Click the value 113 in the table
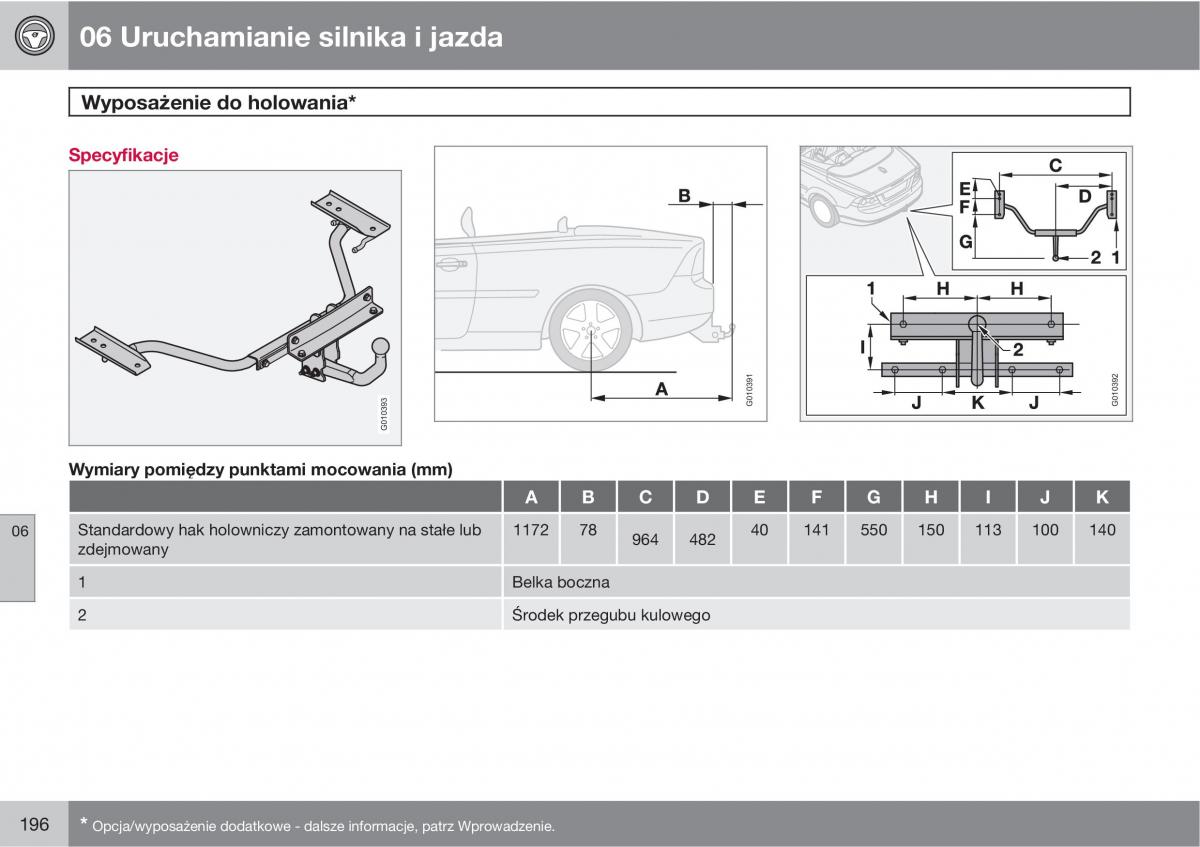The height and width of the screenshot is (847, 1200). coord(987,530)
